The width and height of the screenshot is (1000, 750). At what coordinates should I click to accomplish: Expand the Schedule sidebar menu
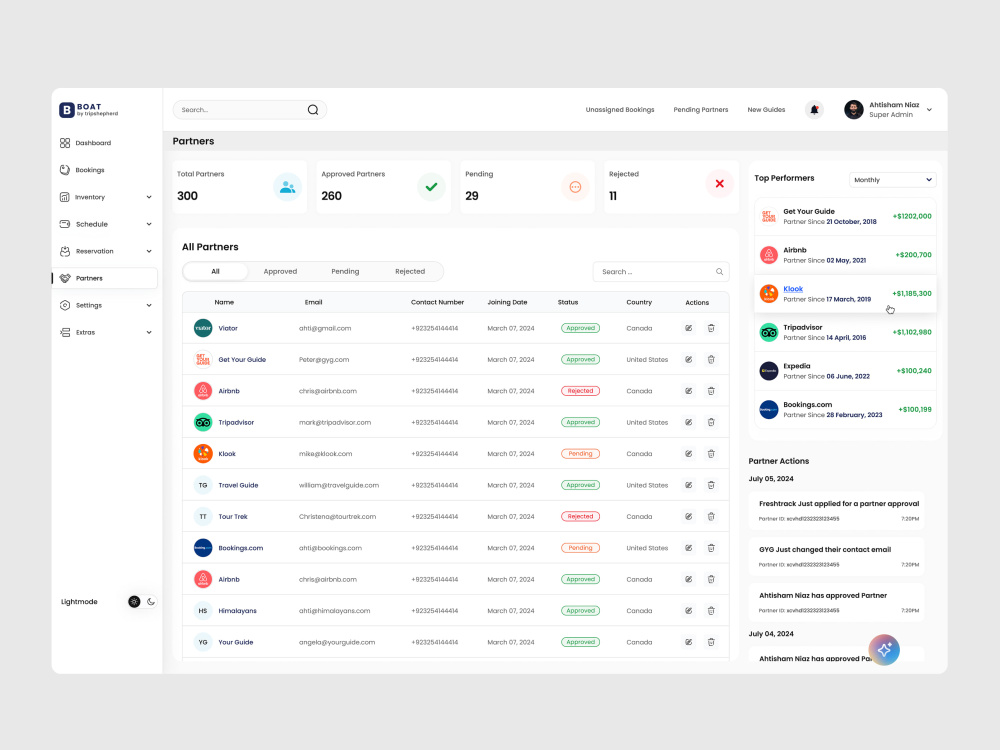coord(149,224)
